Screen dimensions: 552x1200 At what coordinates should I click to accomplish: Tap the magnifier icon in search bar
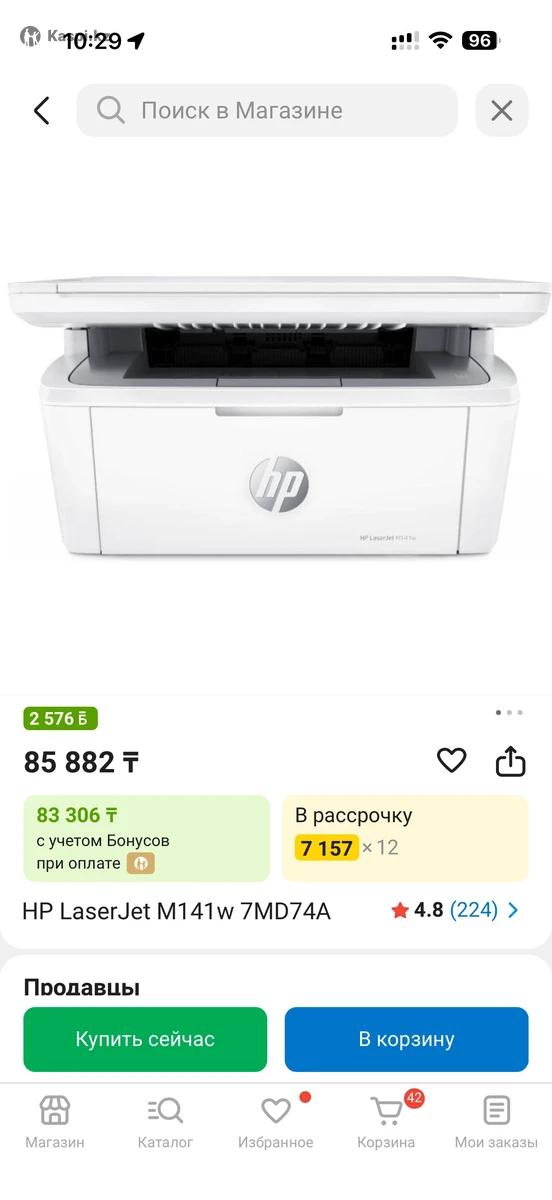click(x=111, y=110)
